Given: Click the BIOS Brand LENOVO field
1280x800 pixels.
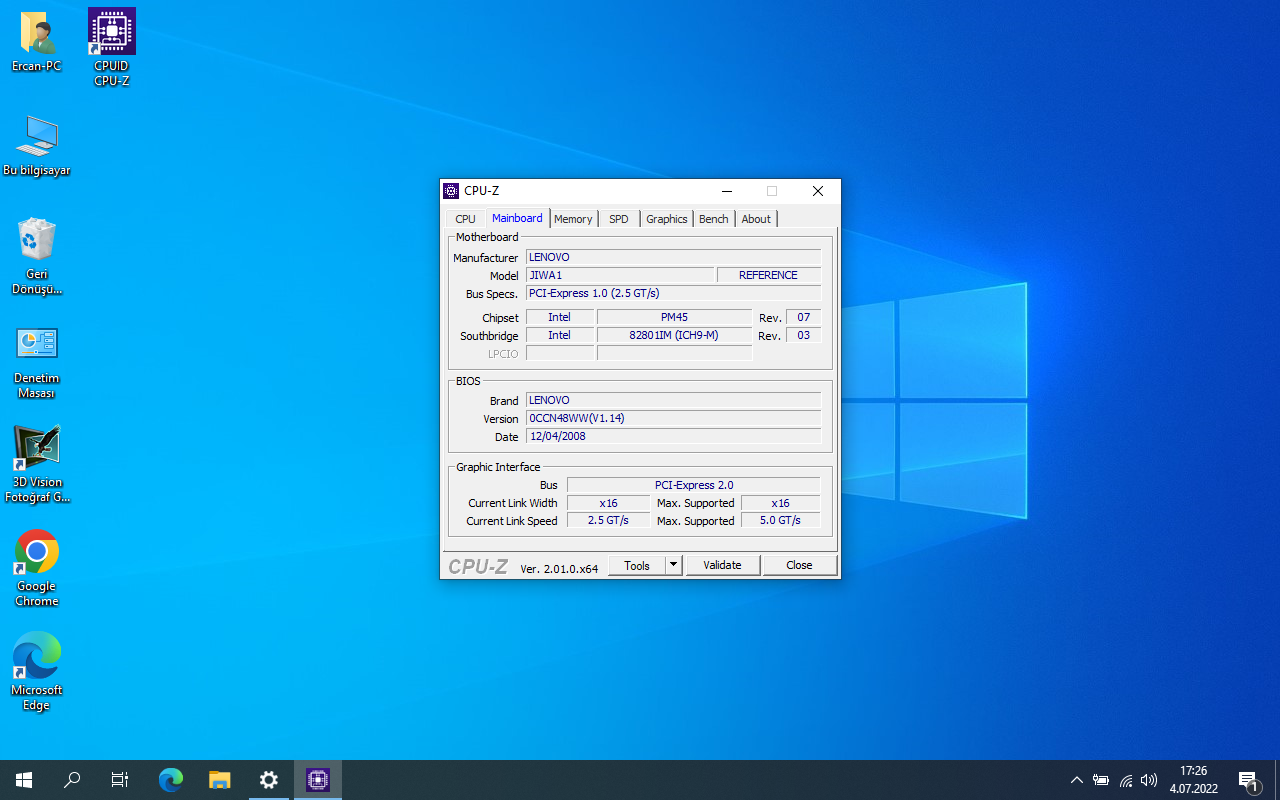Looking at the screenshot, I should pos(674,400).
